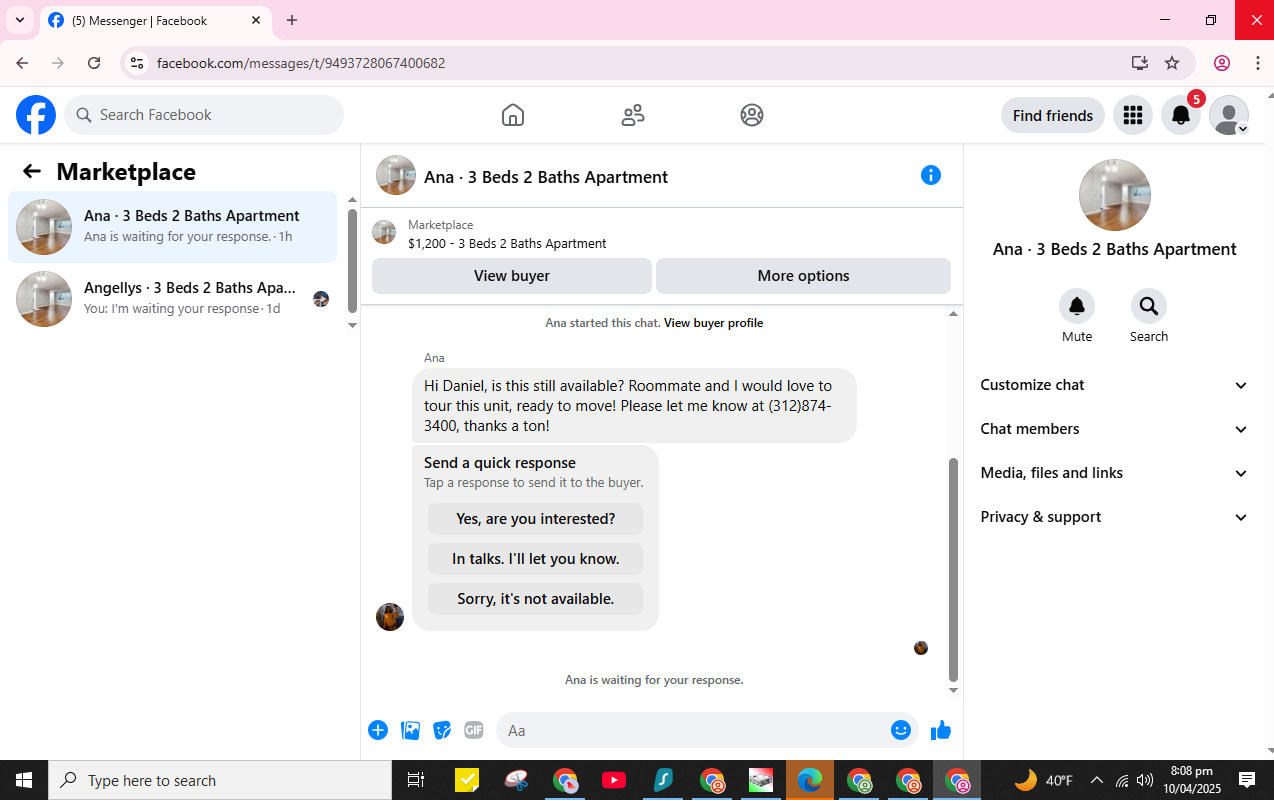The height and width of the screenshot is (800, 1274).
Task: Mute the Ana conversation
Action: tap(1077, 306)
